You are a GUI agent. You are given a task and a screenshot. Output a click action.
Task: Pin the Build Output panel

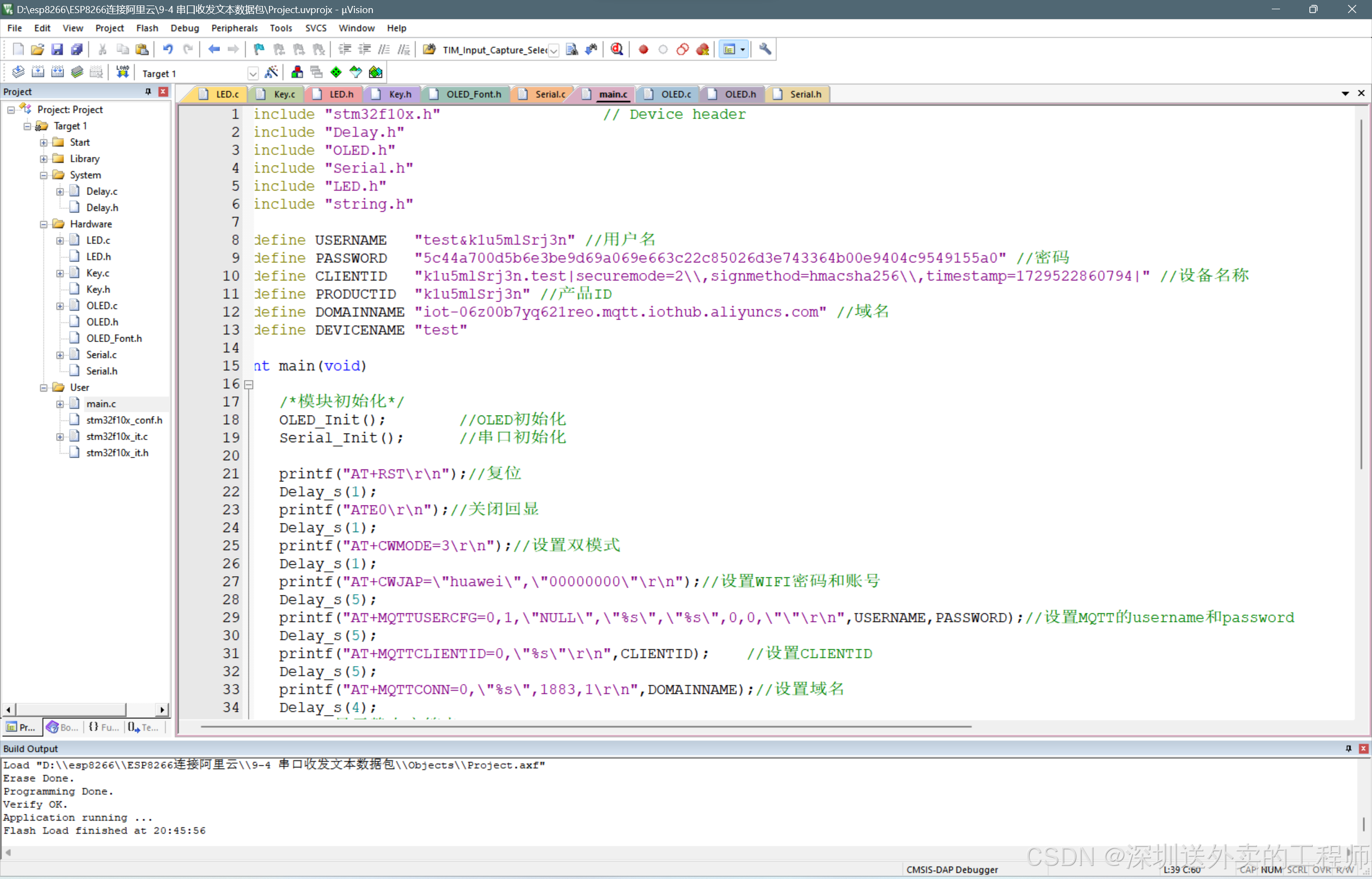(x=1349, y=748)
